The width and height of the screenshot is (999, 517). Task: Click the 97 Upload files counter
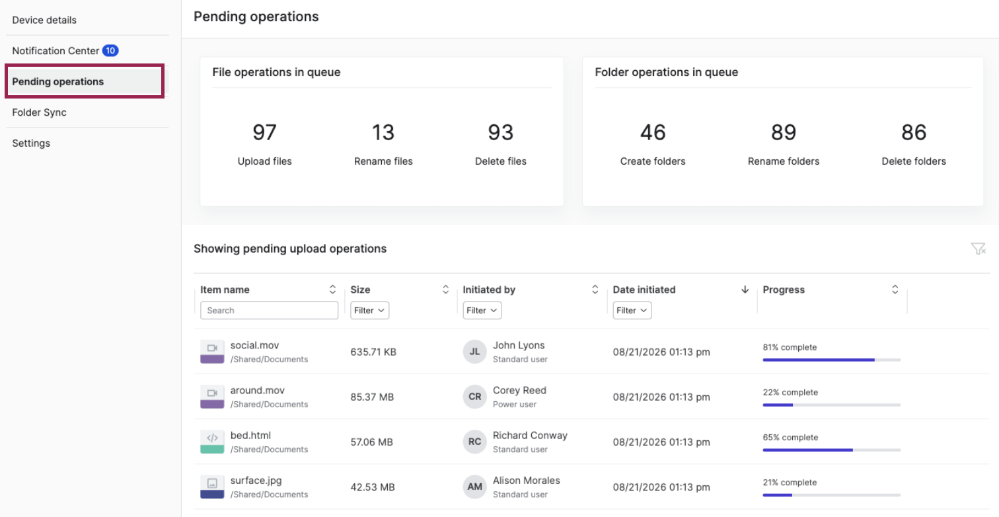(x=264, y=143)
